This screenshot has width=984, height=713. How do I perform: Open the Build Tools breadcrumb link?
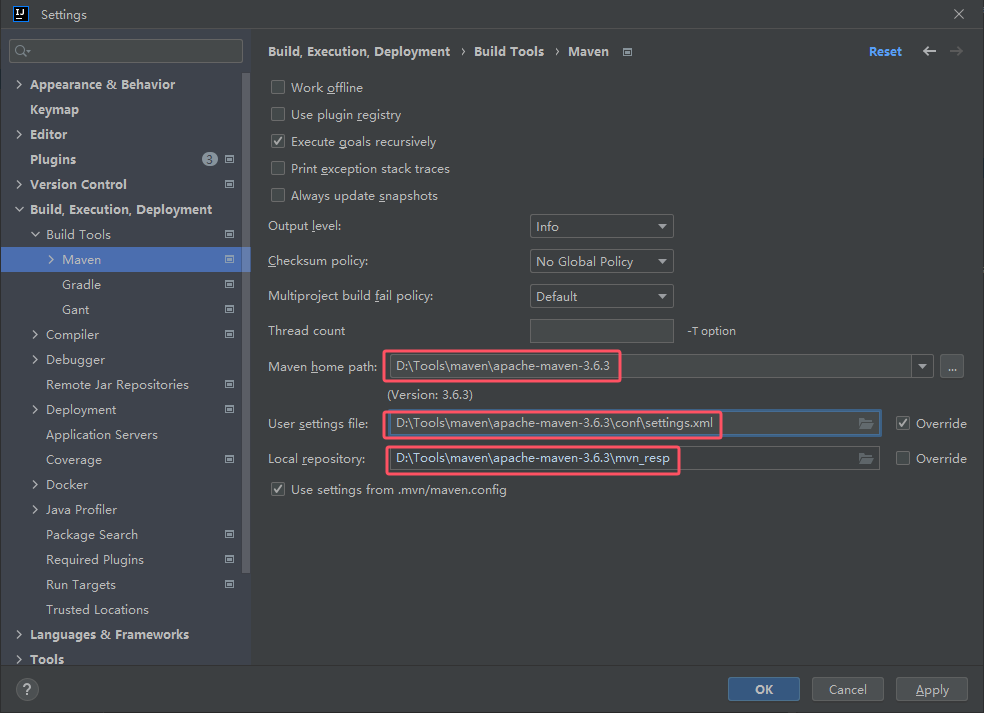(x=509, y=51)
